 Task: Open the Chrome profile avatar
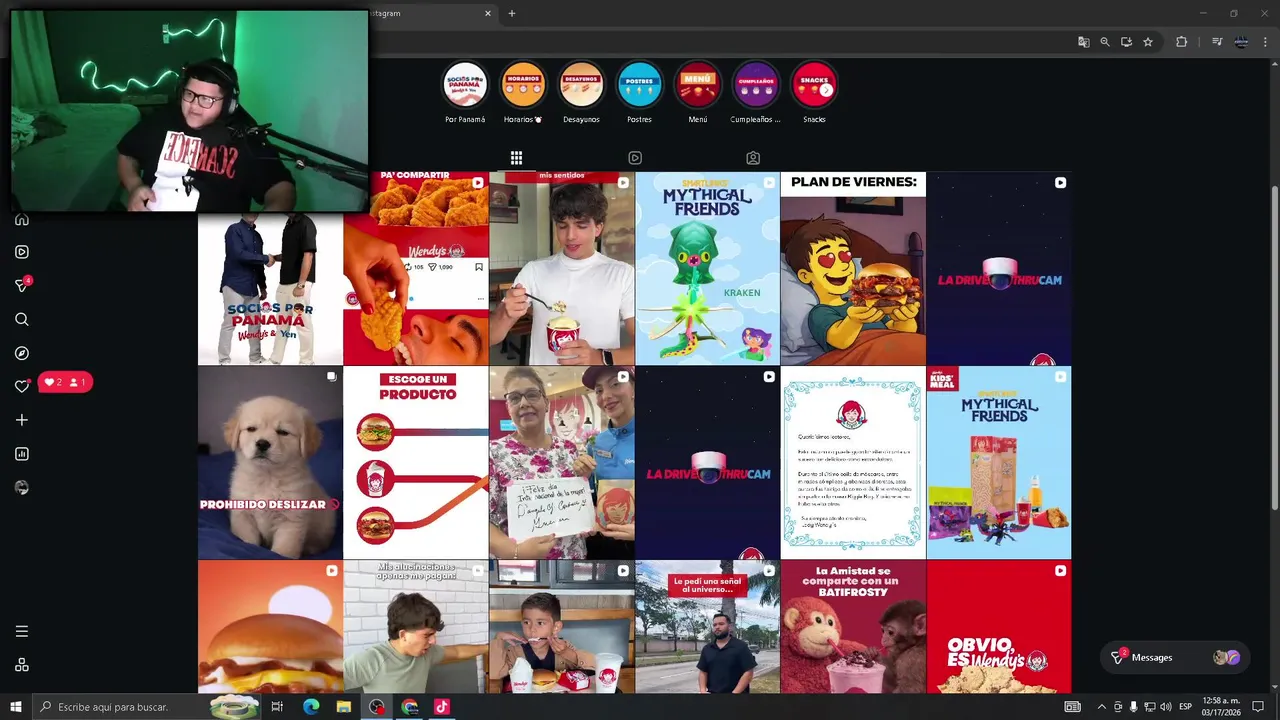tap(1241, 42)
